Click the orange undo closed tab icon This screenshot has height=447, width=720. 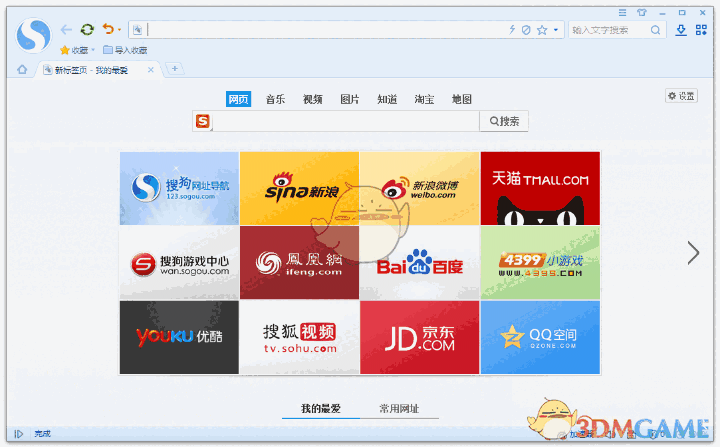(108, 29)
